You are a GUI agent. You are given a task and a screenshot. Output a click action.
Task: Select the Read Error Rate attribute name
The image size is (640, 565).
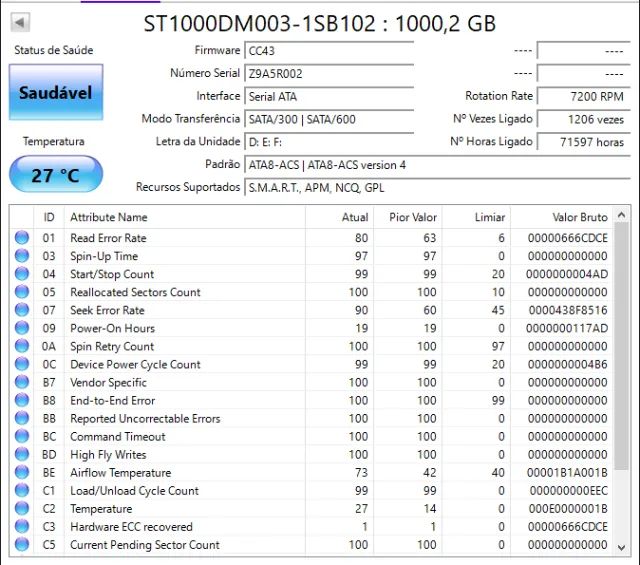tap(108, 238)
